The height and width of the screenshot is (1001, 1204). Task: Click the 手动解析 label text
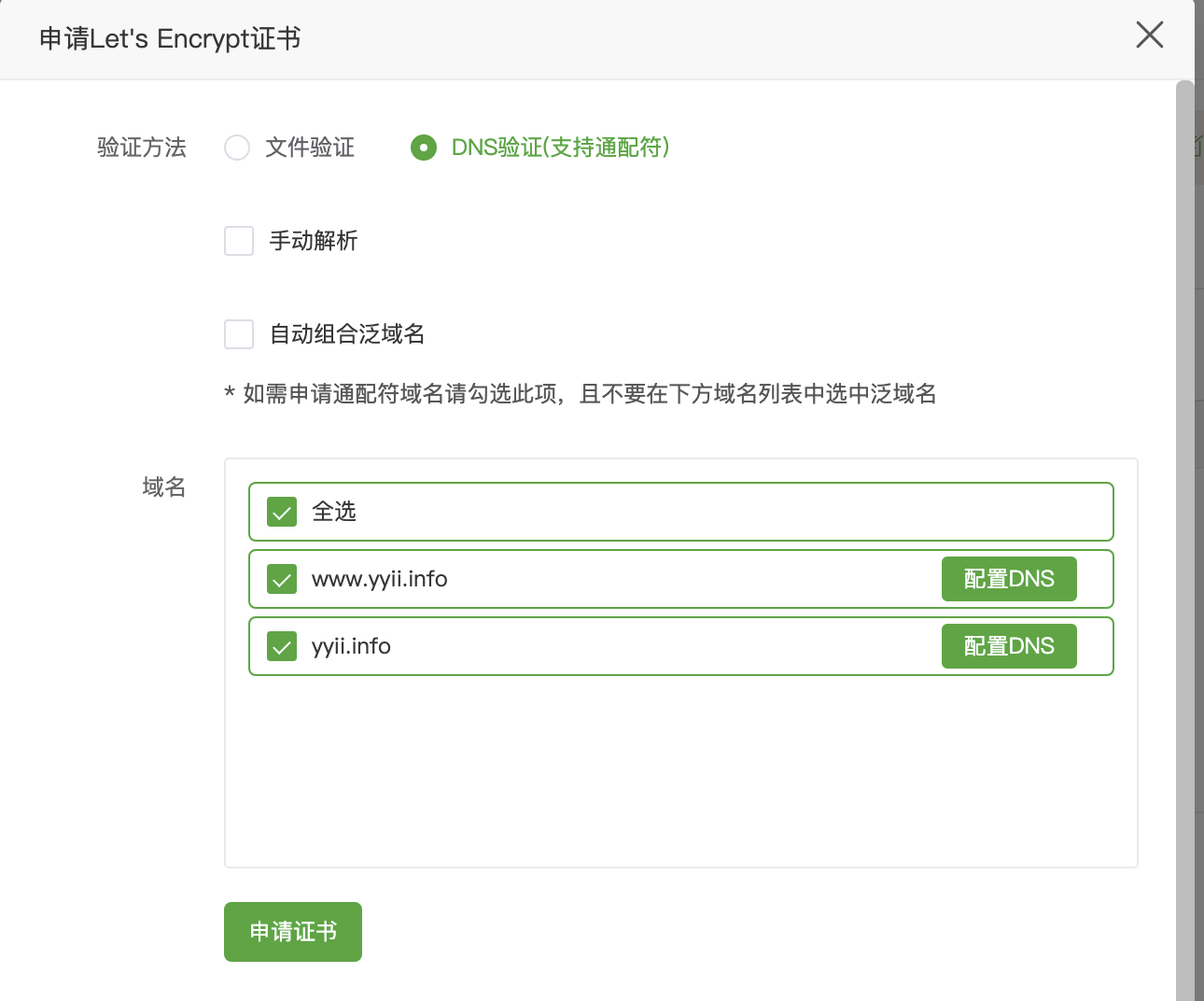pyautogui.click(x=314, y=241)
